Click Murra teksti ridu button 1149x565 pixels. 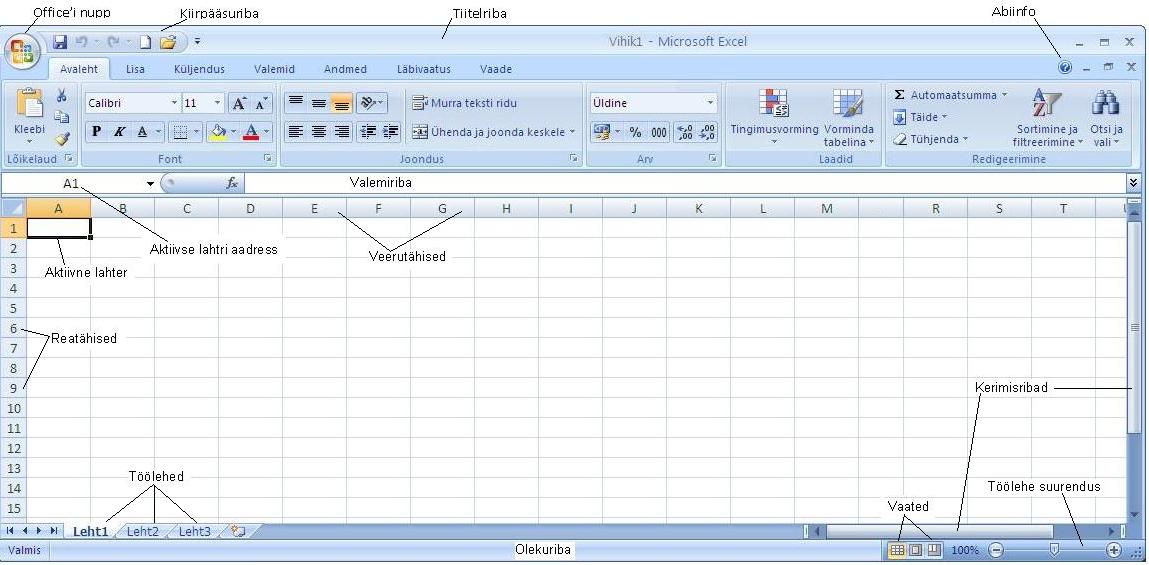tap(465, 103)
